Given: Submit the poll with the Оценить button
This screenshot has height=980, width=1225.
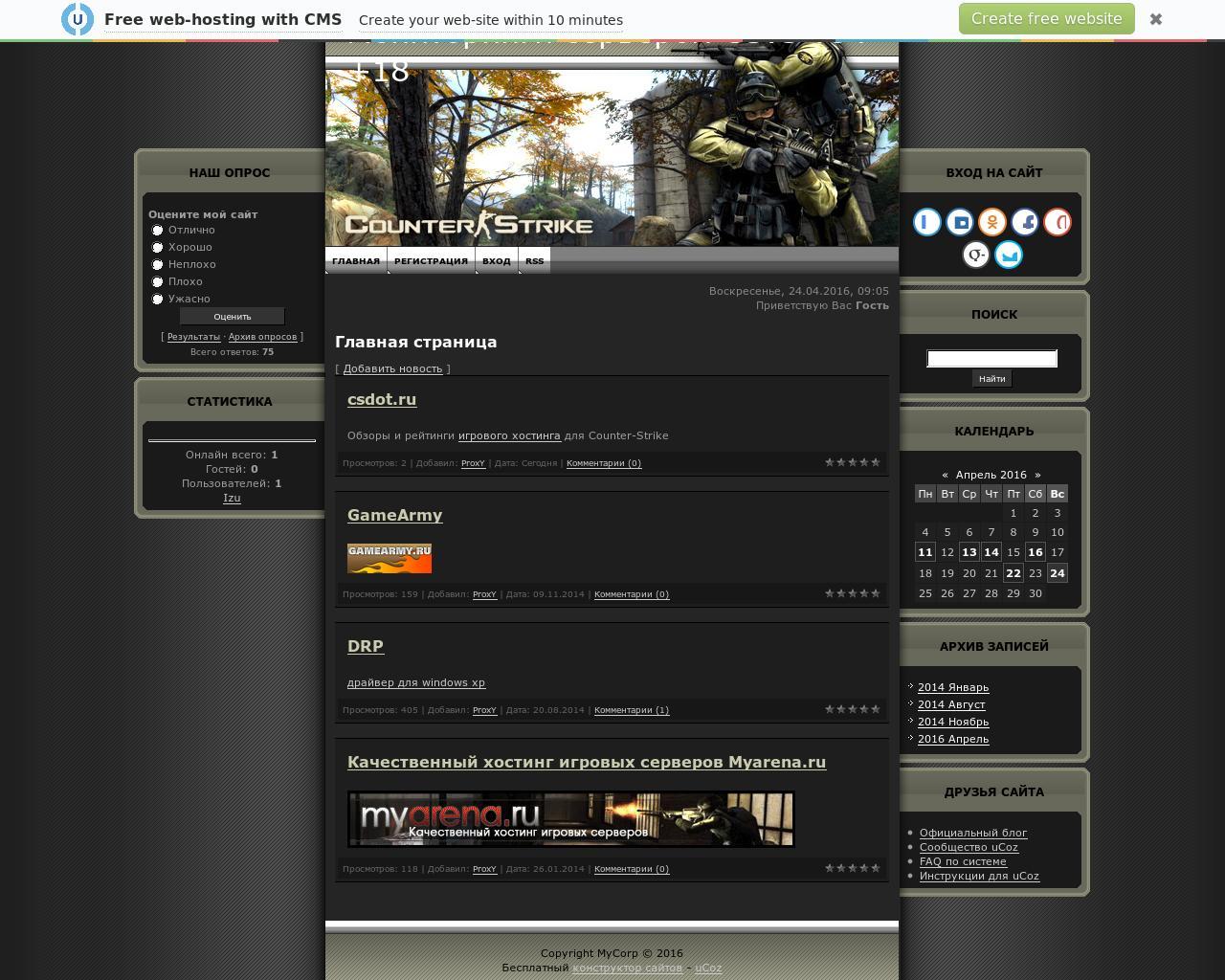Looking at the screenshot, I should pyautogui.click(x=233, y=317).
